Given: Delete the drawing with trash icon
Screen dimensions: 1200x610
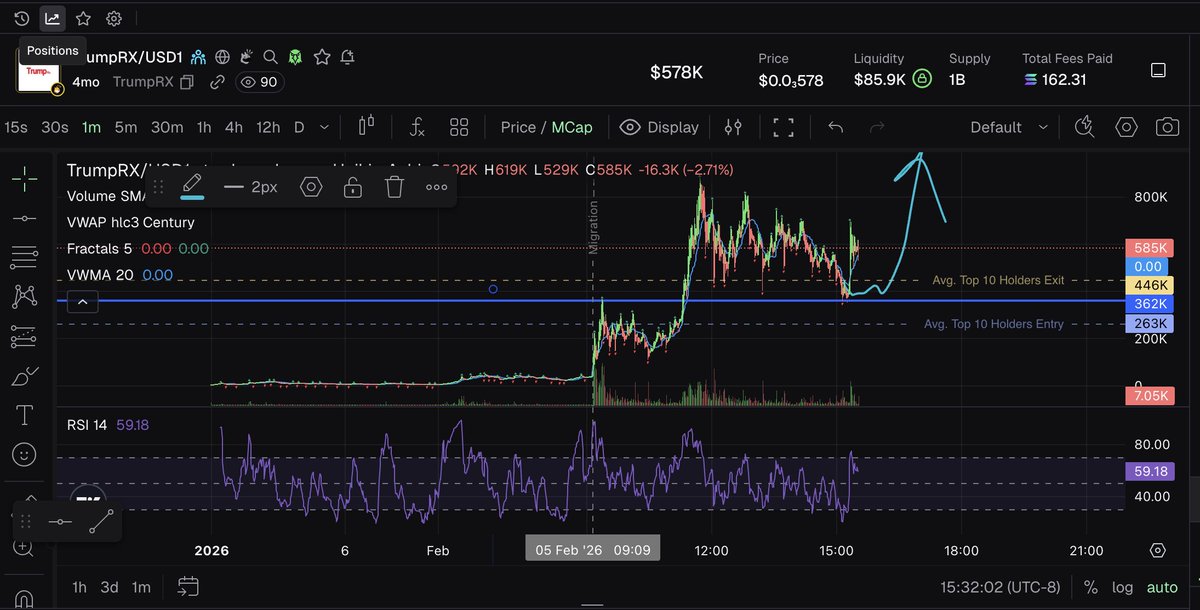Looking at the screenshot, I should (395, 187).
